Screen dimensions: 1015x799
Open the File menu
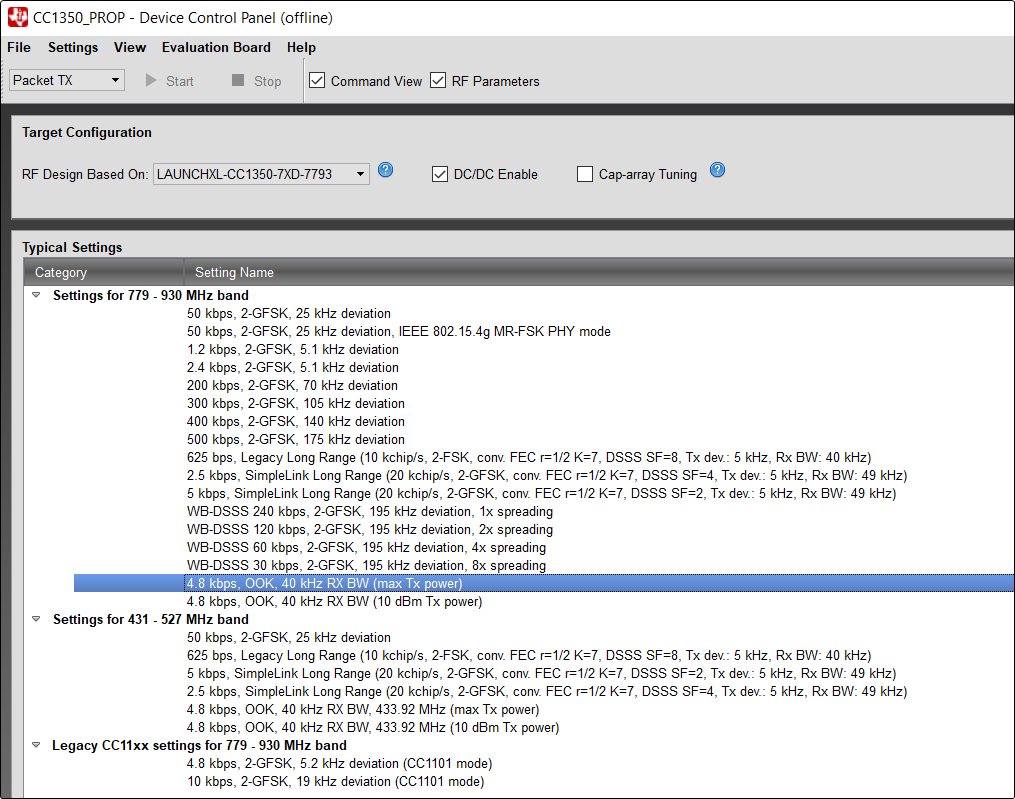tap(19, 47)
